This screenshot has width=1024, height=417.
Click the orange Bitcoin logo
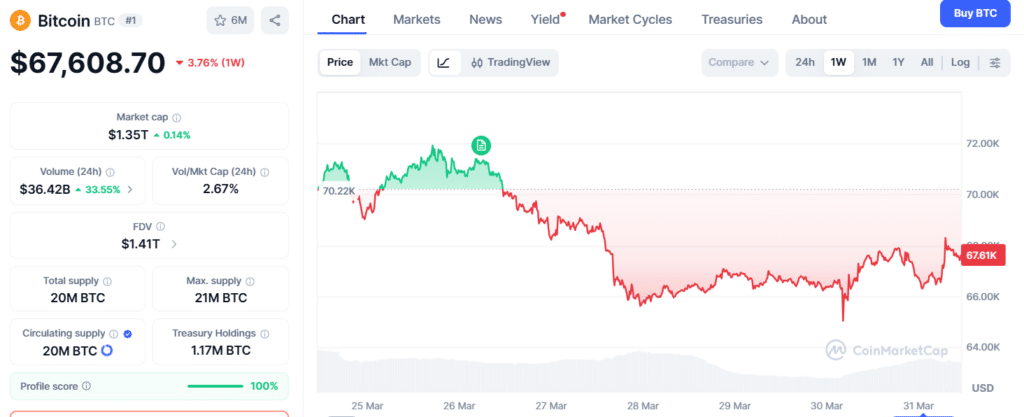21,20
